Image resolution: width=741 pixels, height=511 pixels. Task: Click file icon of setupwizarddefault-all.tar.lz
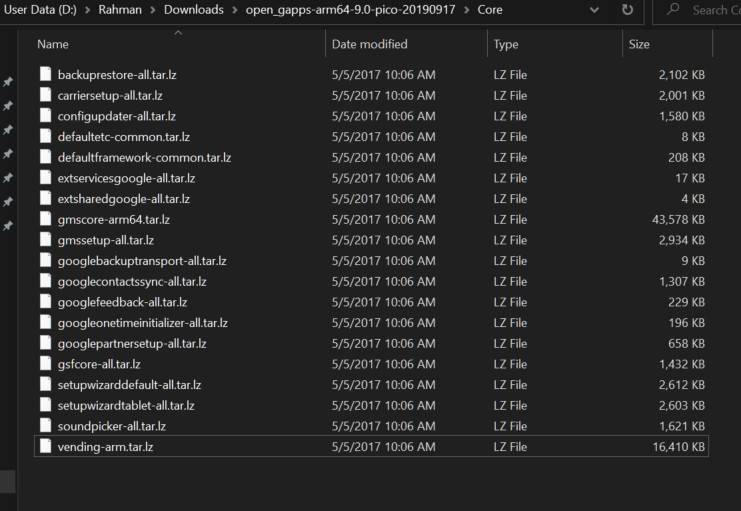click(45, 384)
